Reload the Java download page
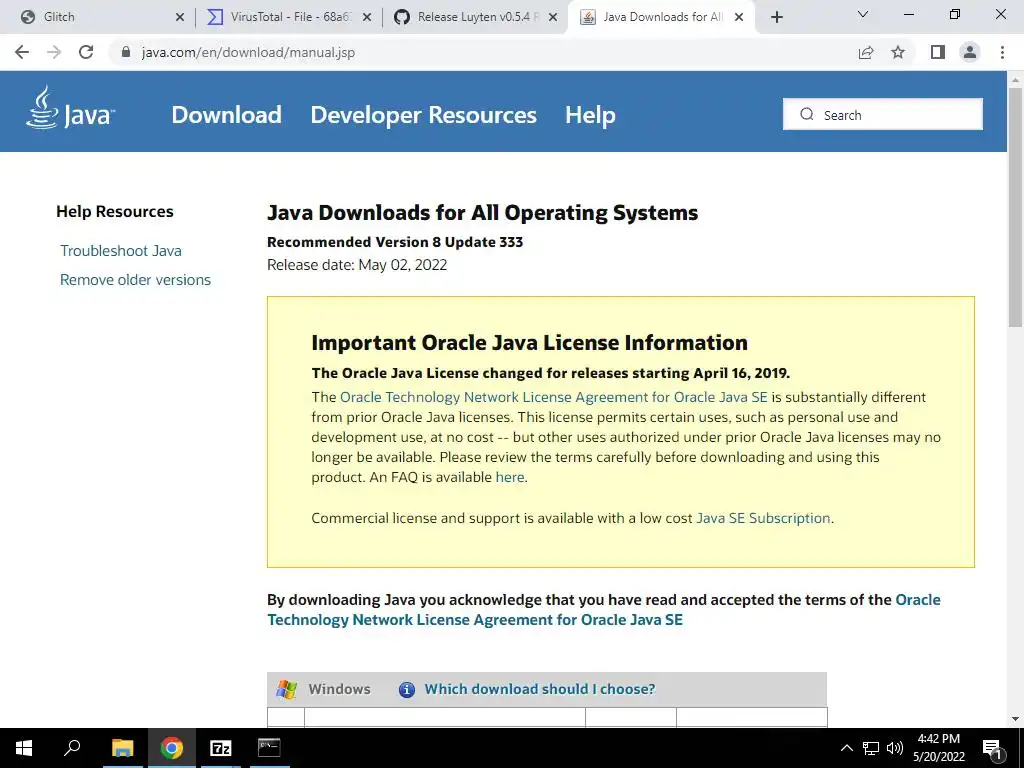The height and width of the screenshot is (768, 1024). click(x=86, y=52)
